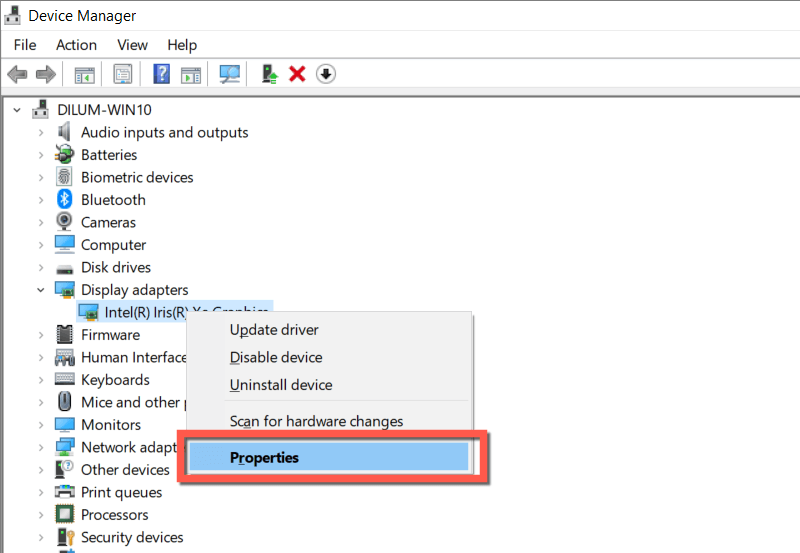Select the Batteries tree item
The height and width of the screenshot is (553, 800).
(x=109, y=155)
